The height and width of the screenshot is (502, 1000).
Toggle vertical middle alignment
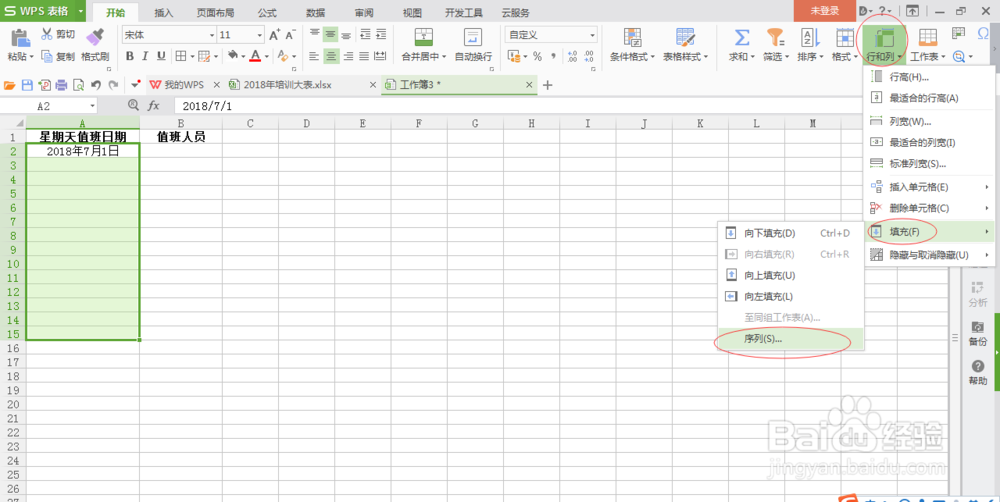click(x=330, y=35)
